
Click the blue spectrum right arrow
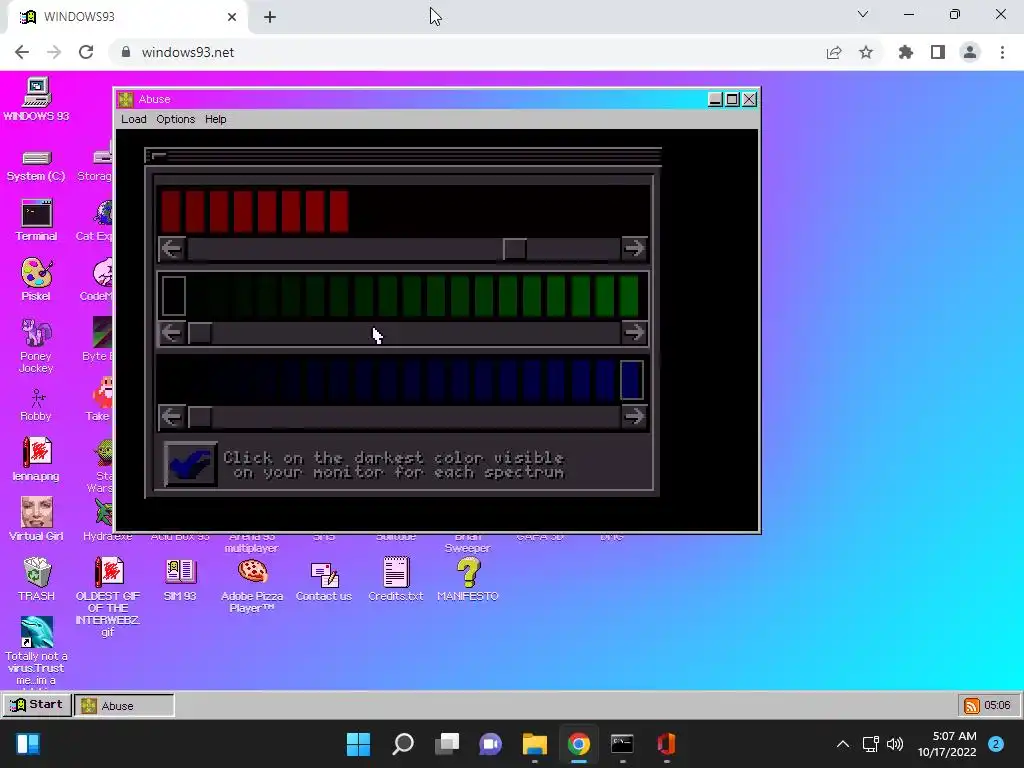pyautogui.click(x=633, y=416)
